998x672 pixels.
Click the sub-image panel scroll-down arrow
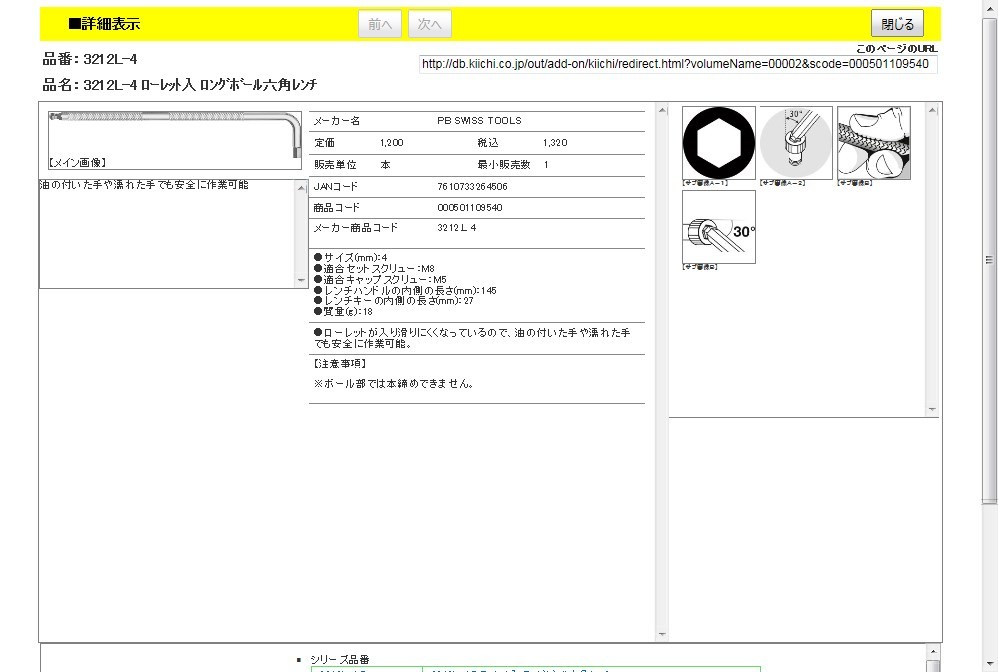click(932, 409)
